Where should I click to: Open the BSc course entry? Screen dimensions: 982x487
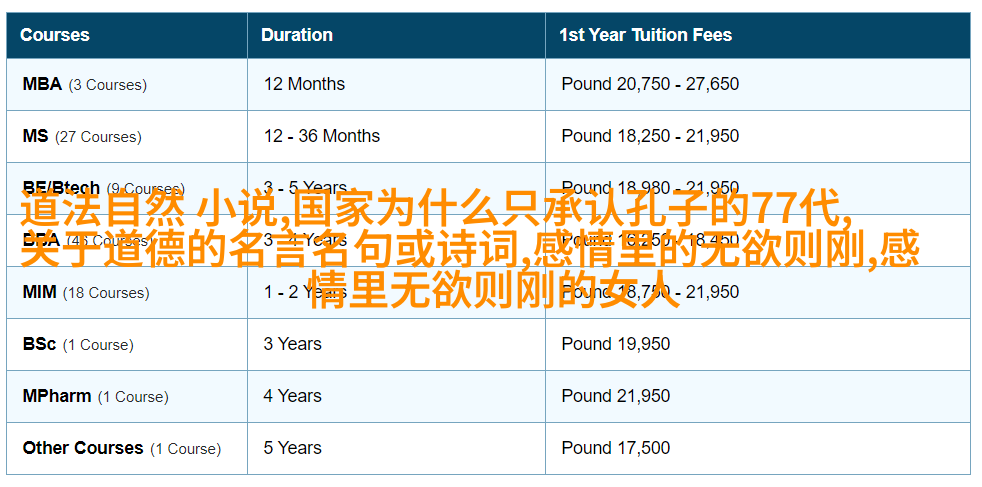click(x=39, y=344)
